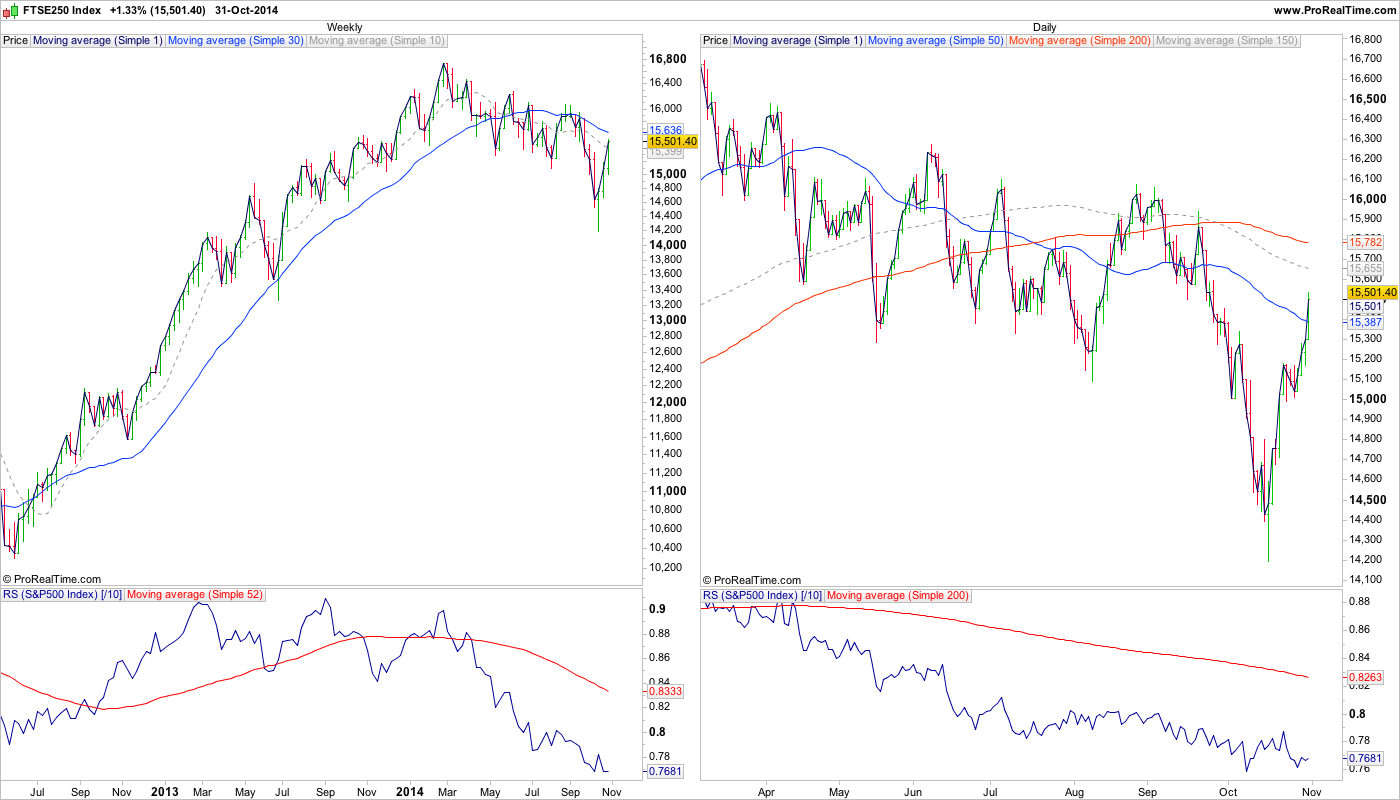Image resolution: width=1400 pixels, height=800 pixels.
Task: Click the 31-Oct-2014 date in the header
Action: point(247,10)
